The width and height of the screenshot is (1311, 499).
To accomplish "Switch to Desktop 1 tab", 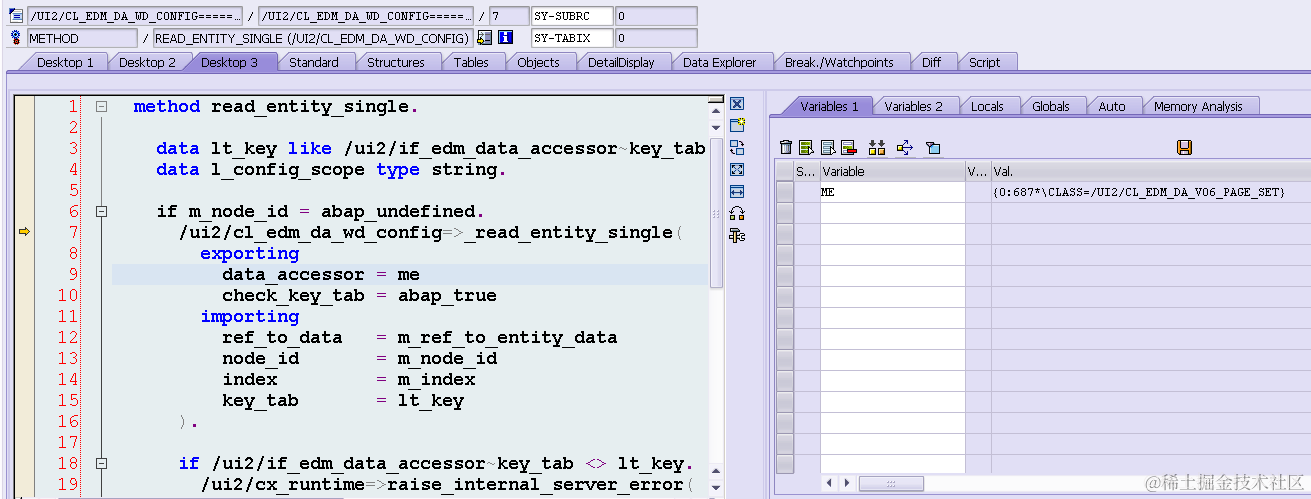I will [x=65, y=62].
